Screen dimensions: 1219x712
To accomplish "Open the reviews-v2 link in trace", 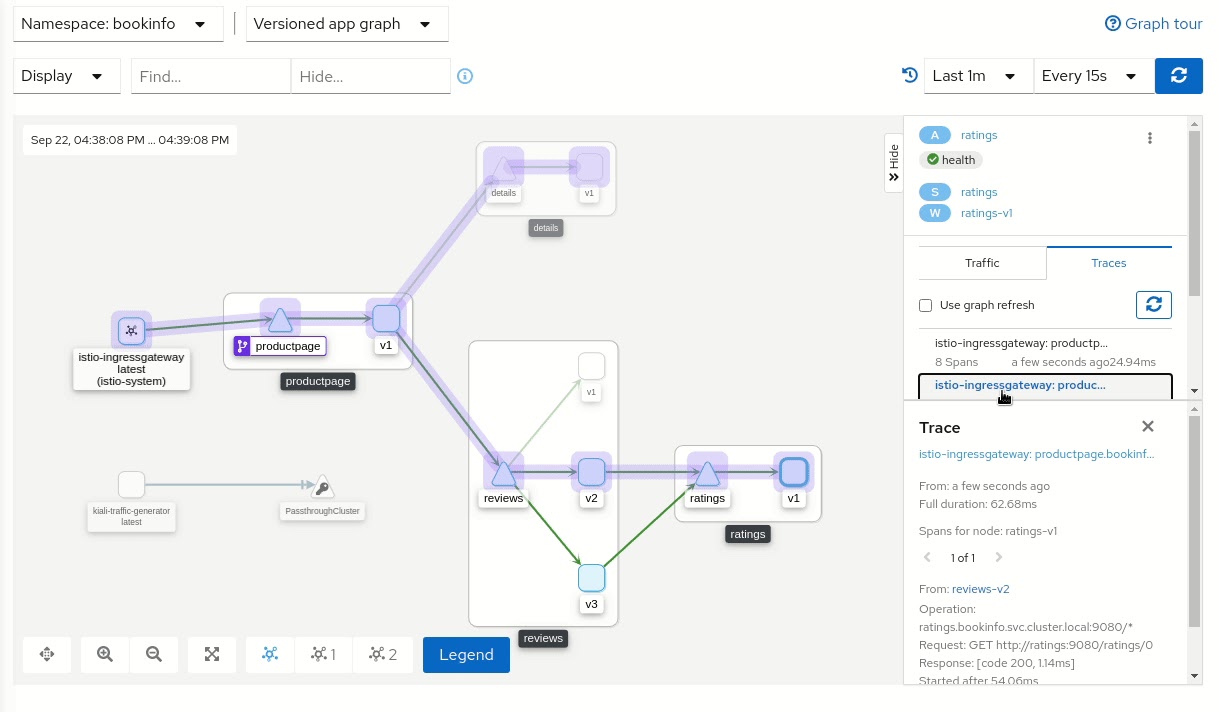I will click(980, 589).
